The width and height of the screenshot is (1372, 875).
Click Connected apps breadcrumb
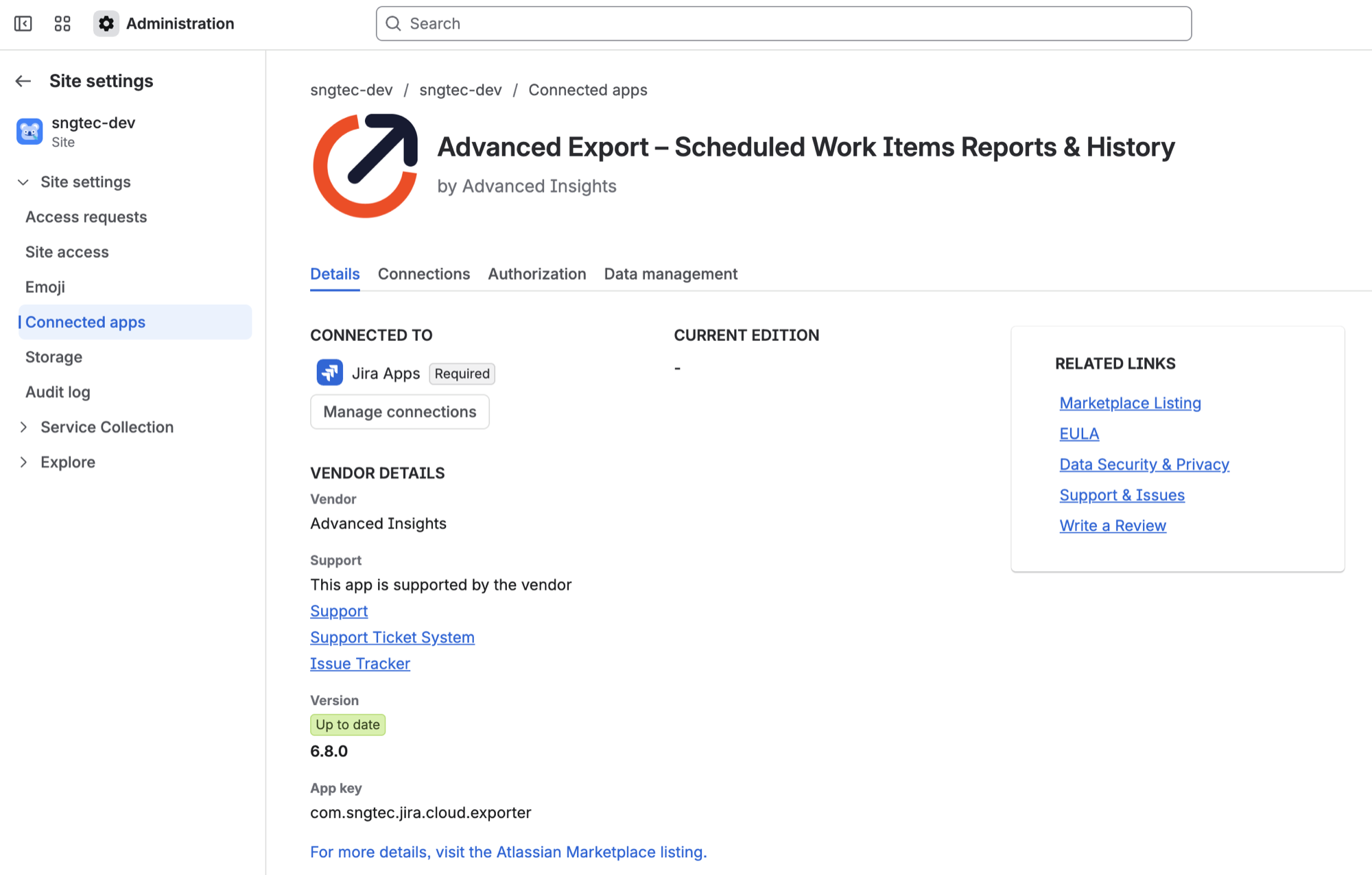(x=588, y=90)
